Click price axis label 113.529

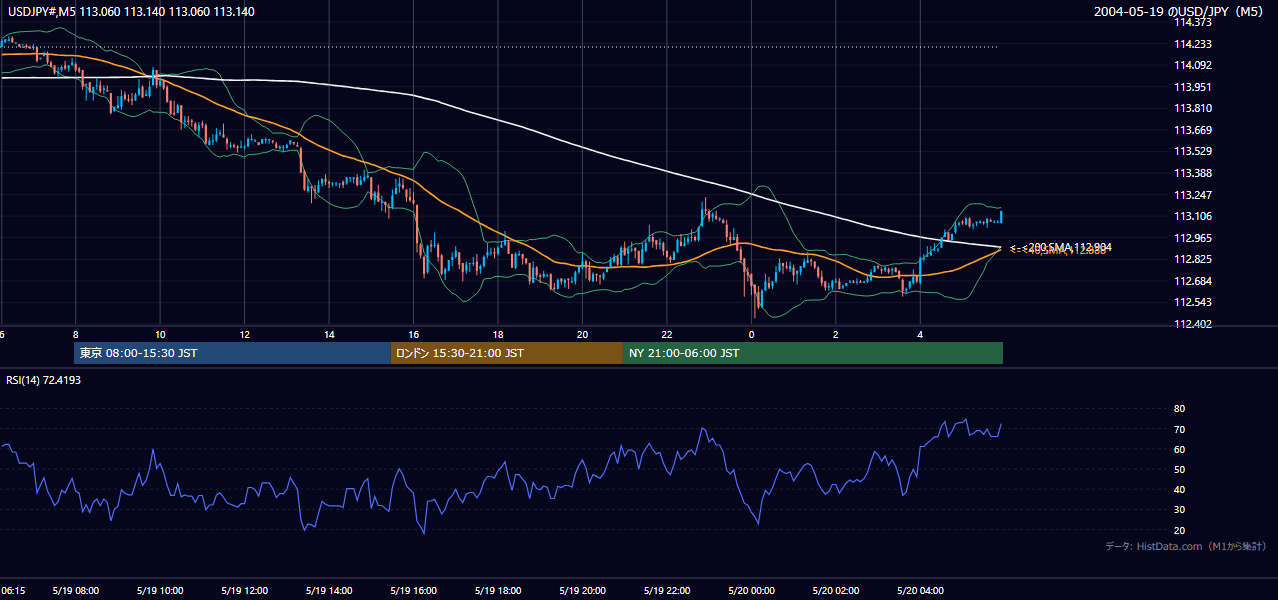click(1192, 151)
